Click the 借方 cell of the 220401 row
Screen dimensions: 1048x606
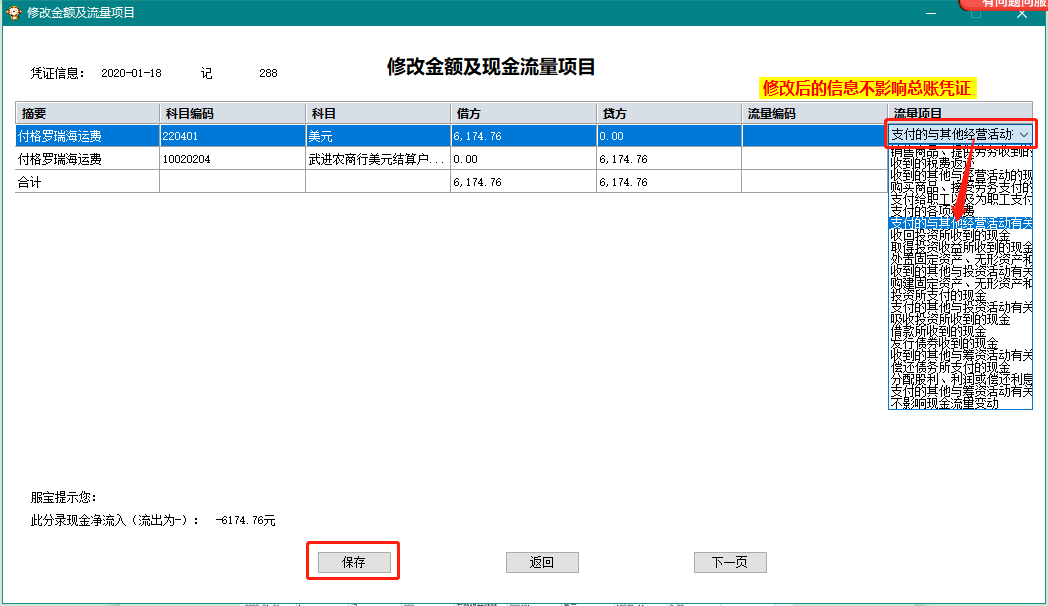point(523,135)
